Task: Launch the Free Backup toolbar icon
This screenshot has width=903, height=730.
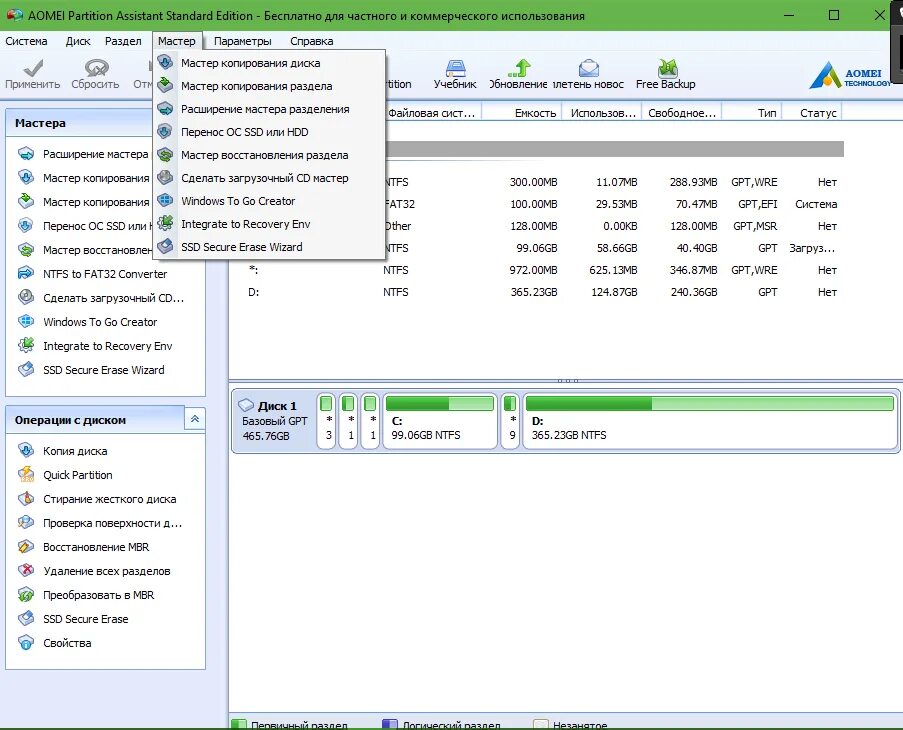Action: 667,68
